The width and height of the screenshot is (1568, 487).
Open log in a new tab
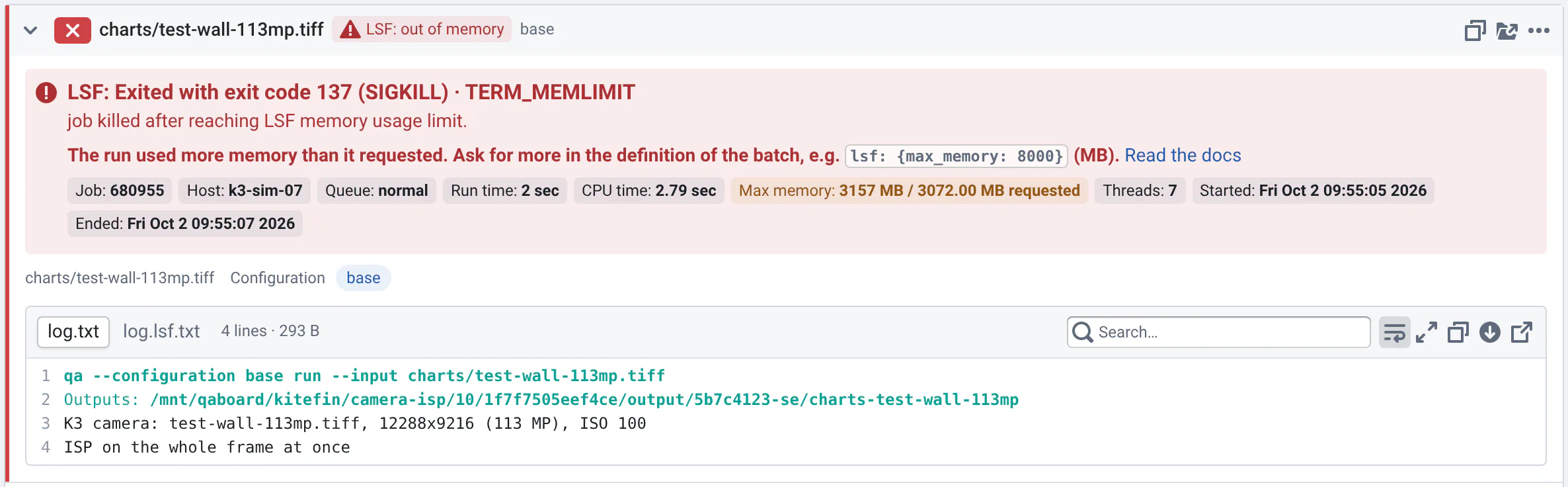(1522, 332)
